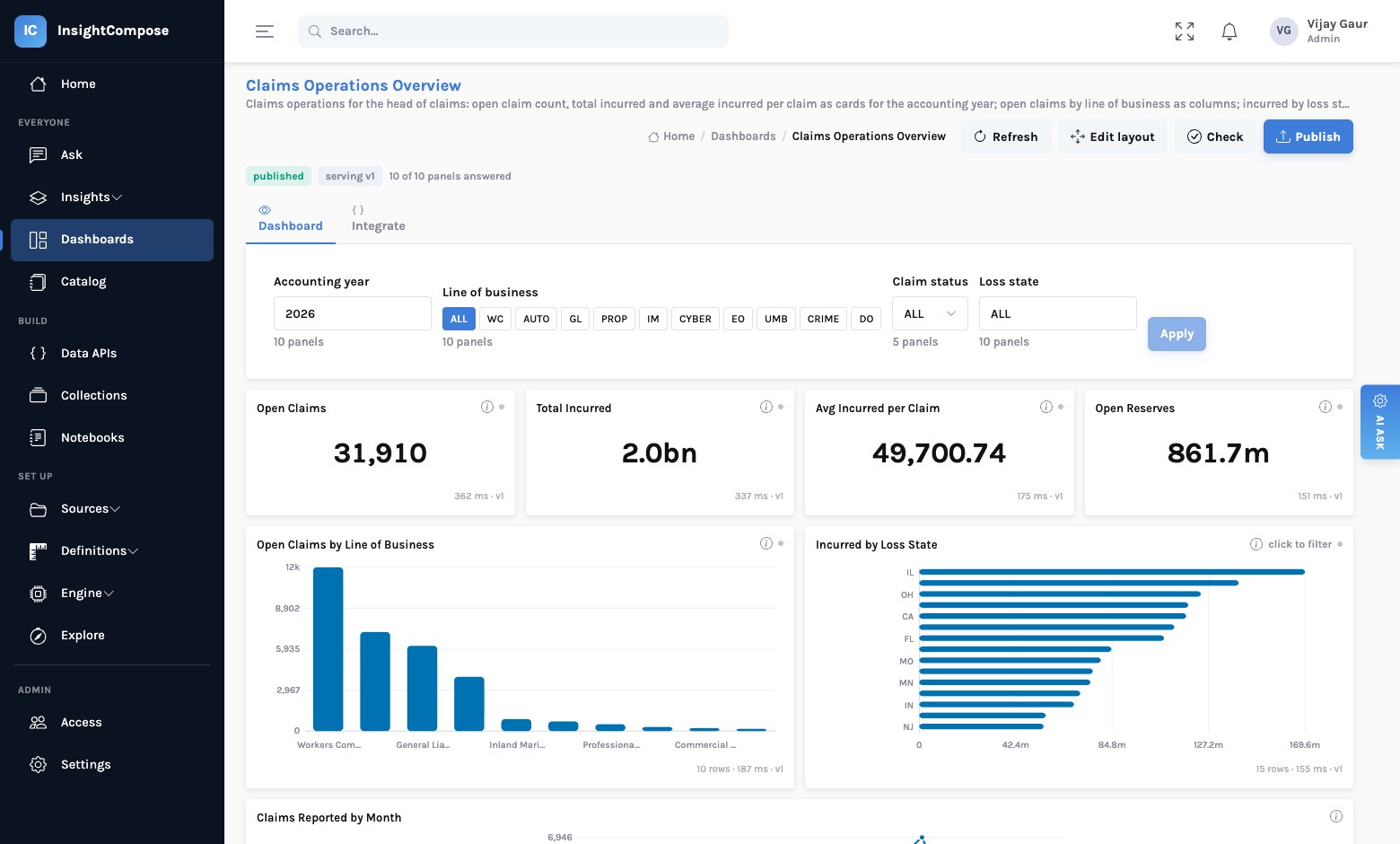
Task: Expand the Insights sidebar menu
Action: pos(117,198)
